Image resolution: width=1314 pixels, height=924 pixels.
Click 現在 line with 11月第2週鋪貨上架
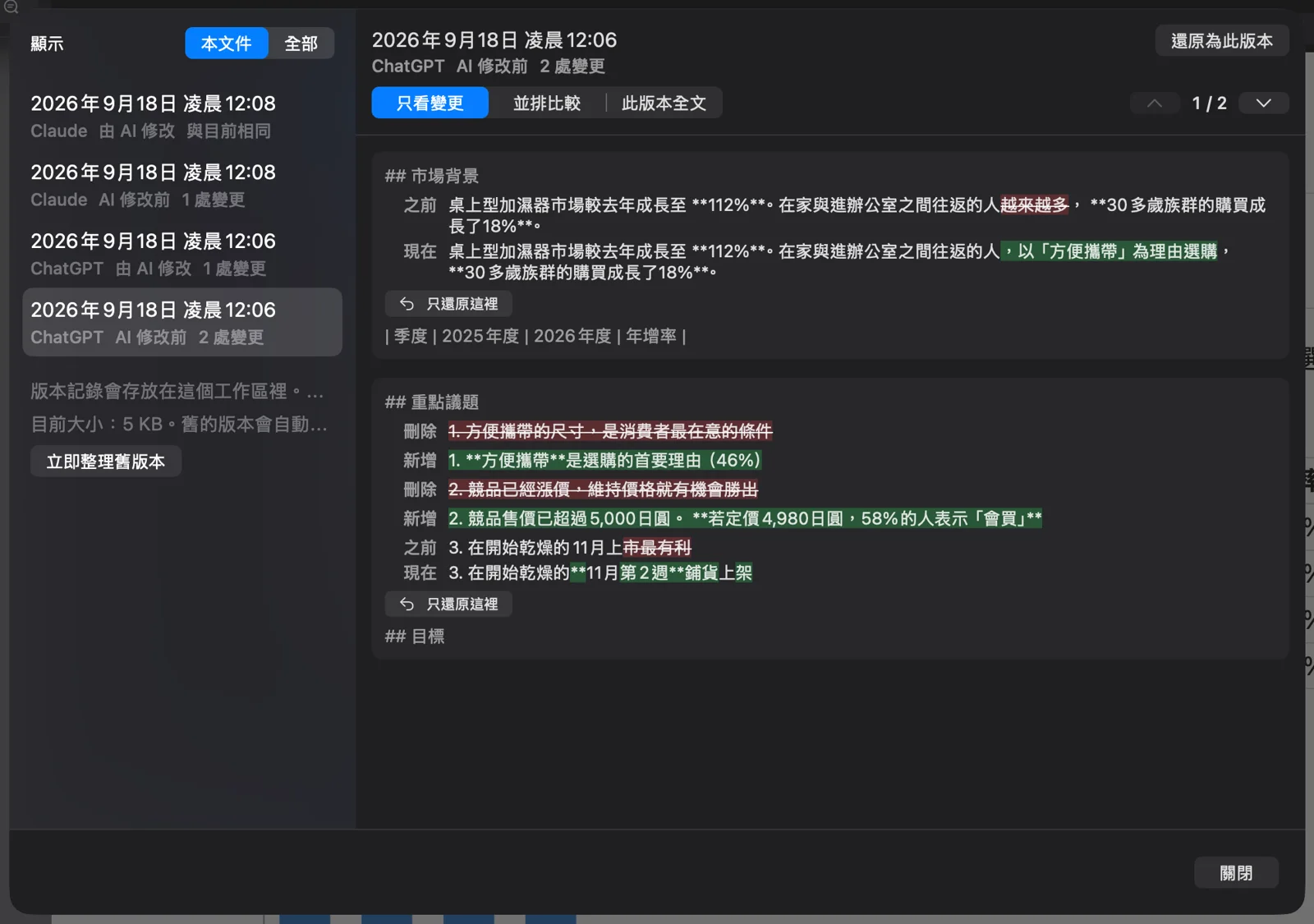[600, 572]
